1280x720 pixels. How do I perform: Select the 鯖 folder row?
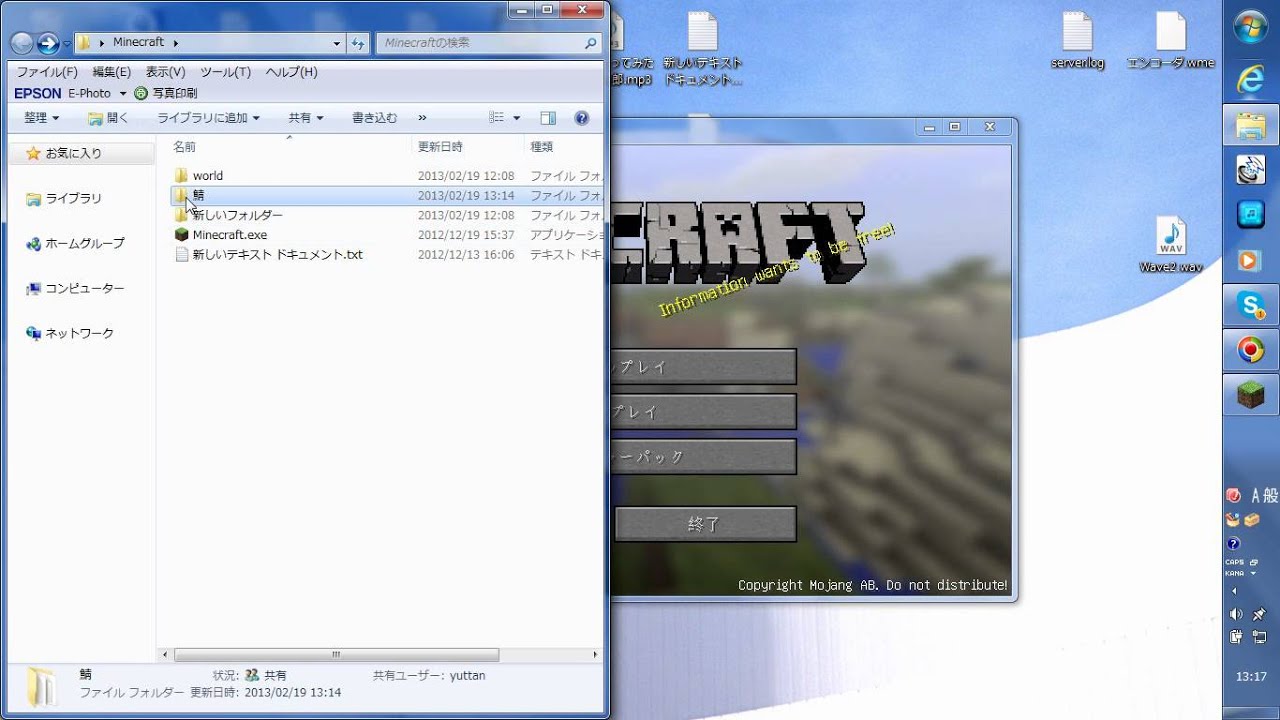(x=387, y=196)
